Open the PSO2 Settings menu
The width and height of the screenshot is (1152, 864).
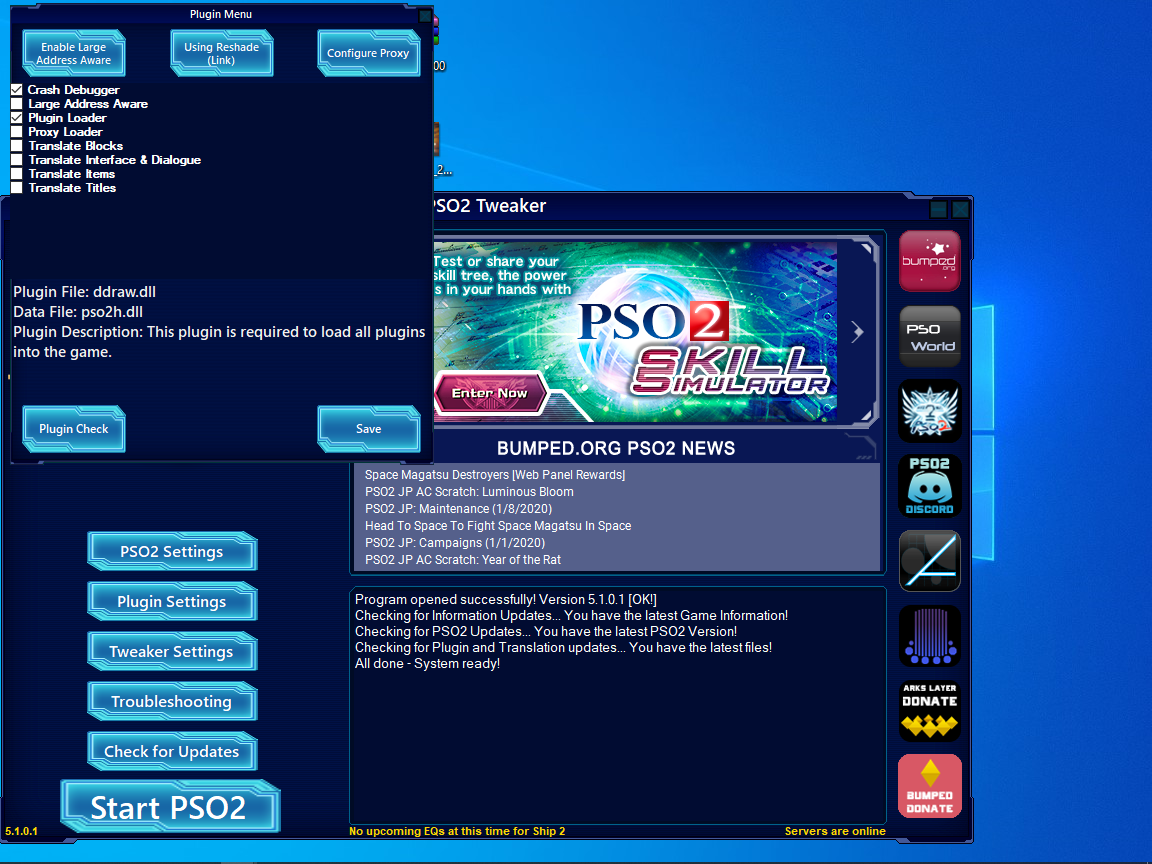(172, 552)
